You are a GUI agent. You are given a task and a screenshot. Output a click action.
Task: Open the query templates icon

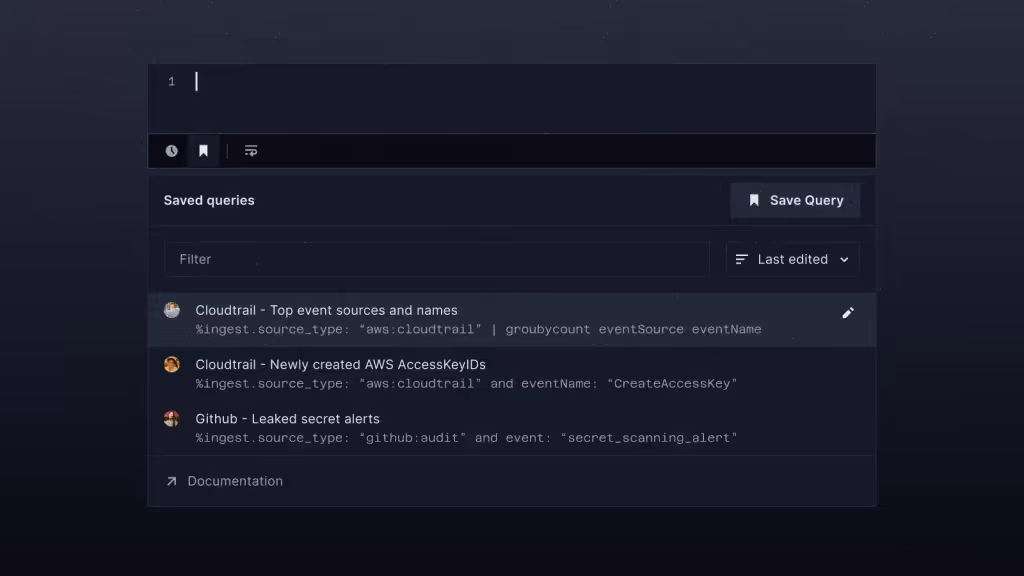250,150
